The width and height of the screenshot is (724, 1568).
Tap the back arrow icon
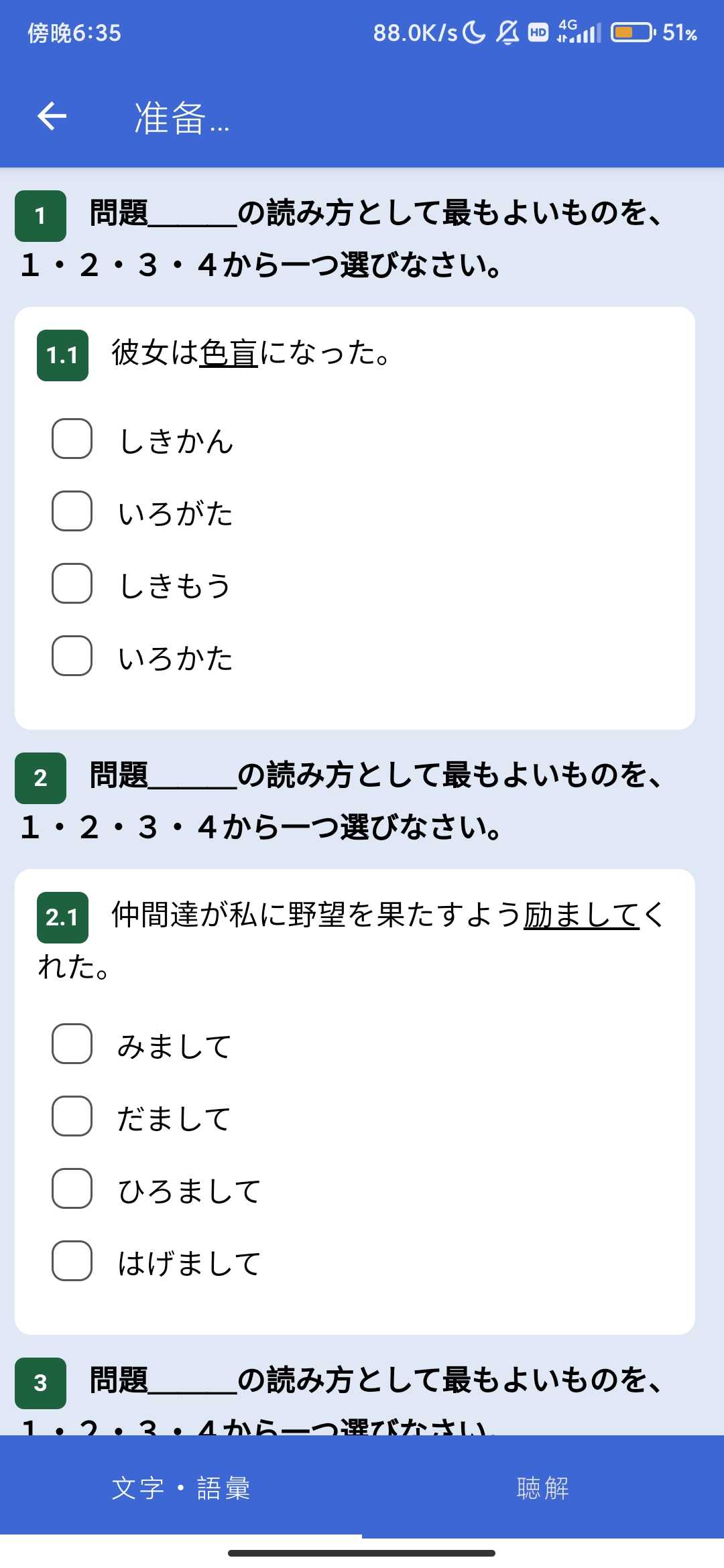(52, 116)
